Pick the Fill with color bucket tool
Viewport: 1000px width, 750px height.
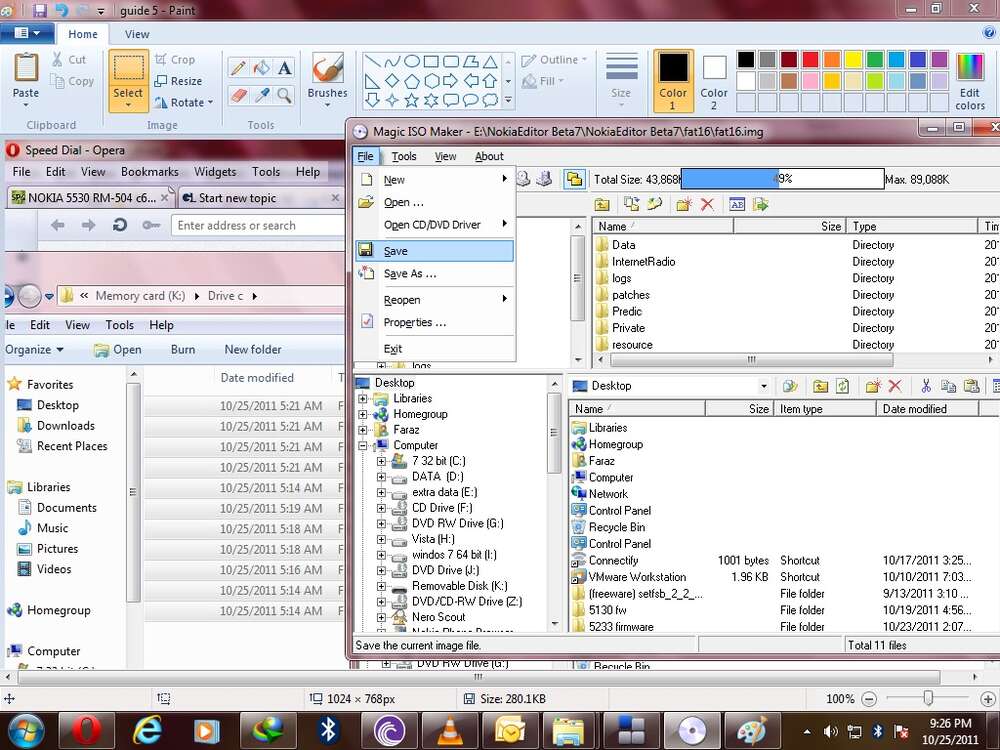261,68
